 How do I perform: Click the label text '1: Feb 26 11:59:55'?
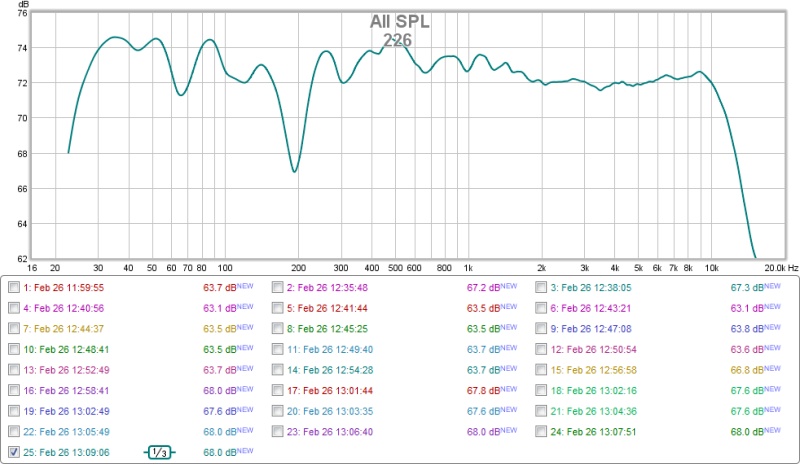click(x=64, y=288)
